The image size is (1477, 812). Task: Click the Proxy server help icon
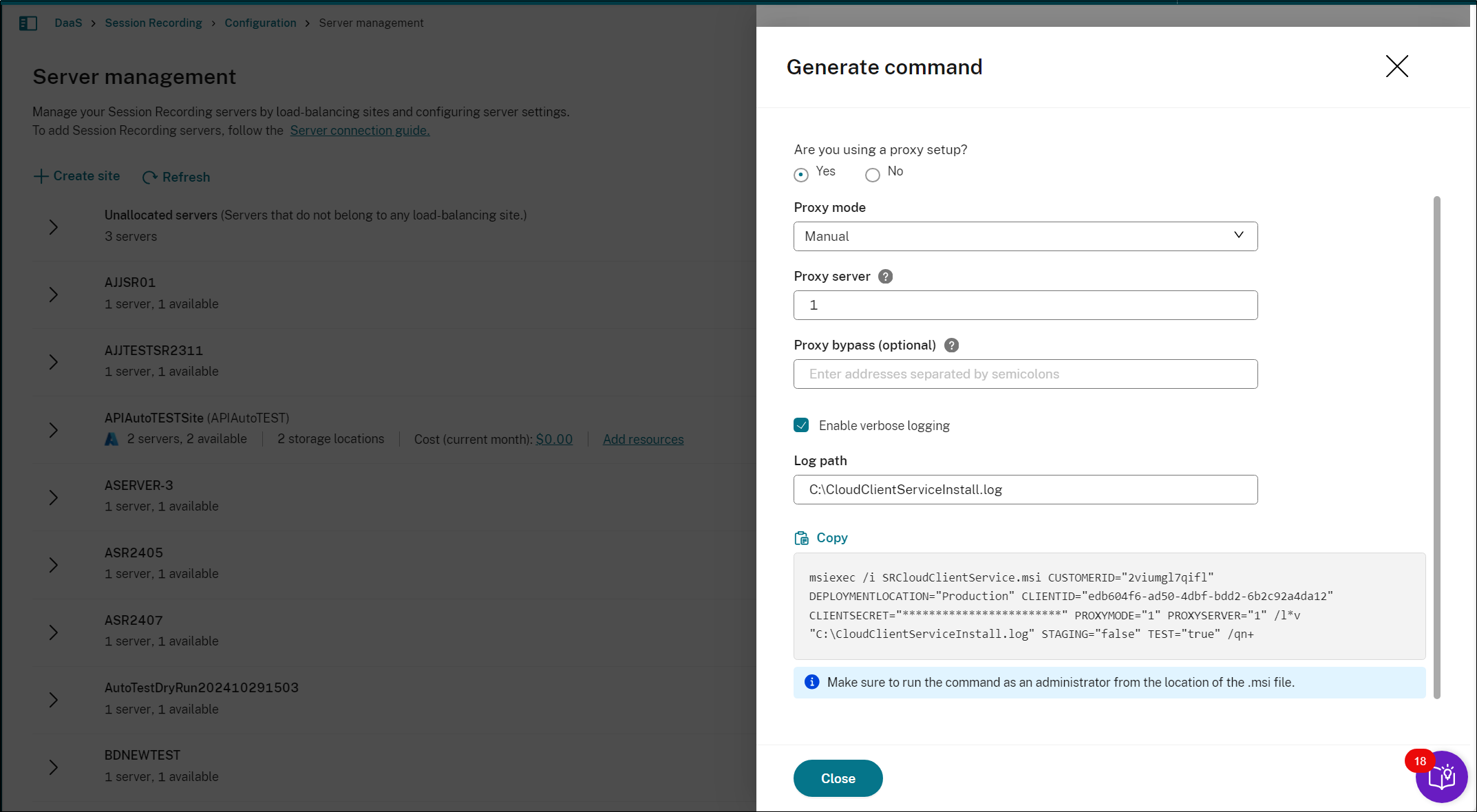(885, 277)
